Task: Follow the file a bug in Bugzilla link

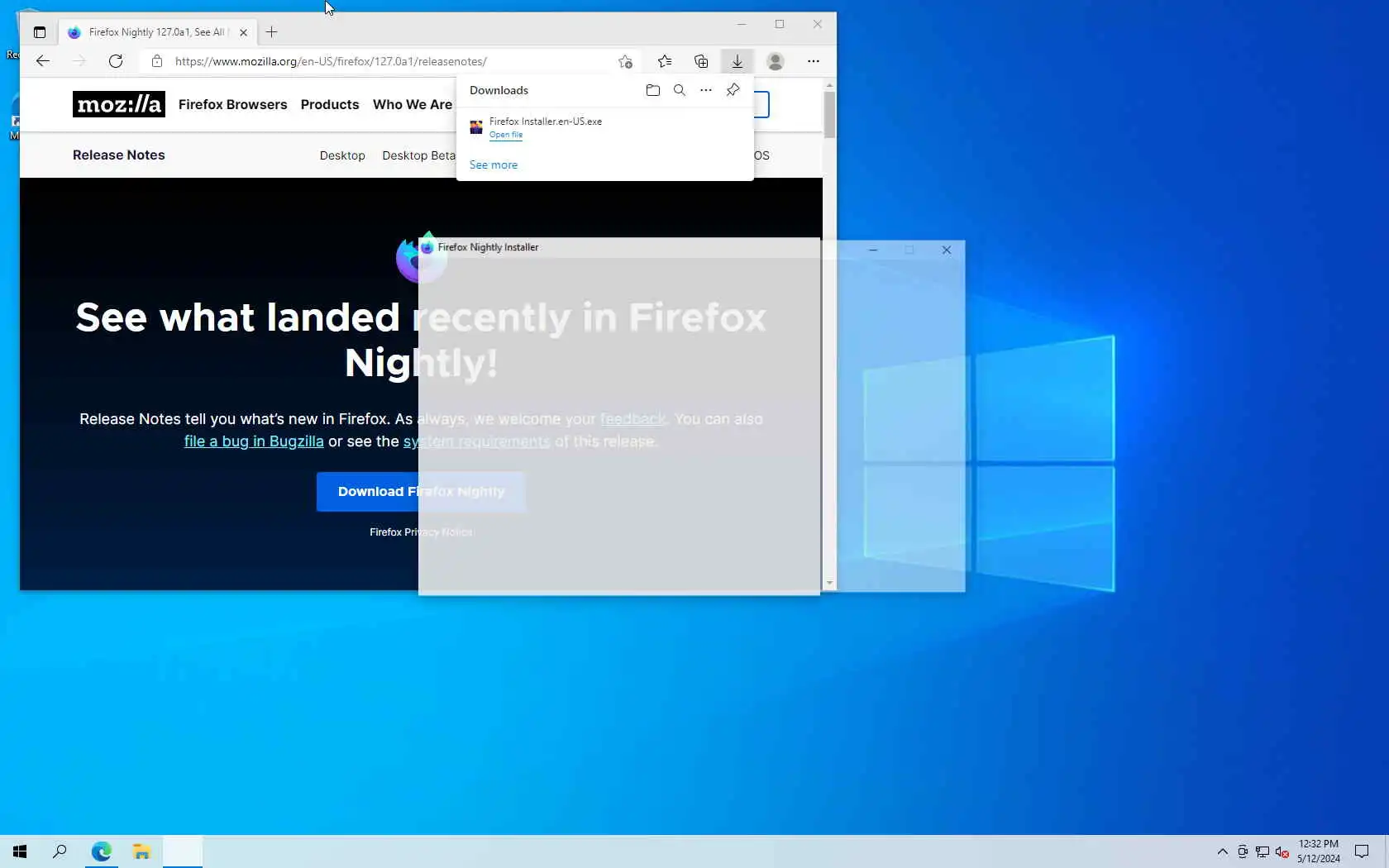Action: click(254, 441)
